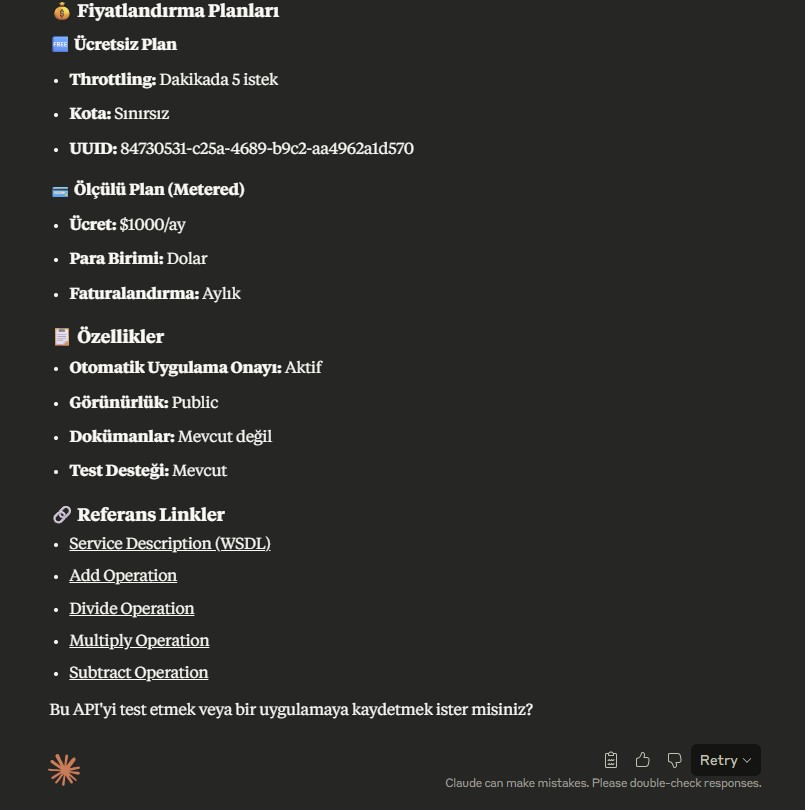Give the response a thumbs up

pyautogui.click(x=643, y=760)
